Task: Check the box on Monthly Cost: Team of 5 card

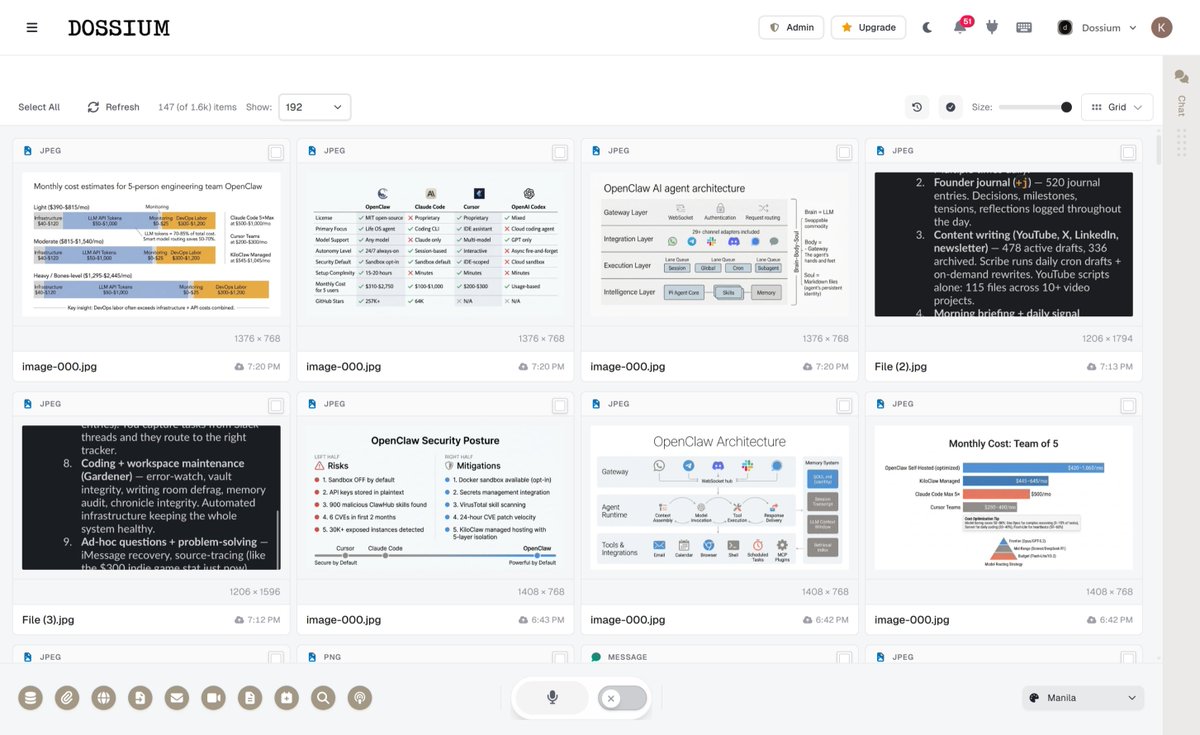Action: [x=1128, y=405]
